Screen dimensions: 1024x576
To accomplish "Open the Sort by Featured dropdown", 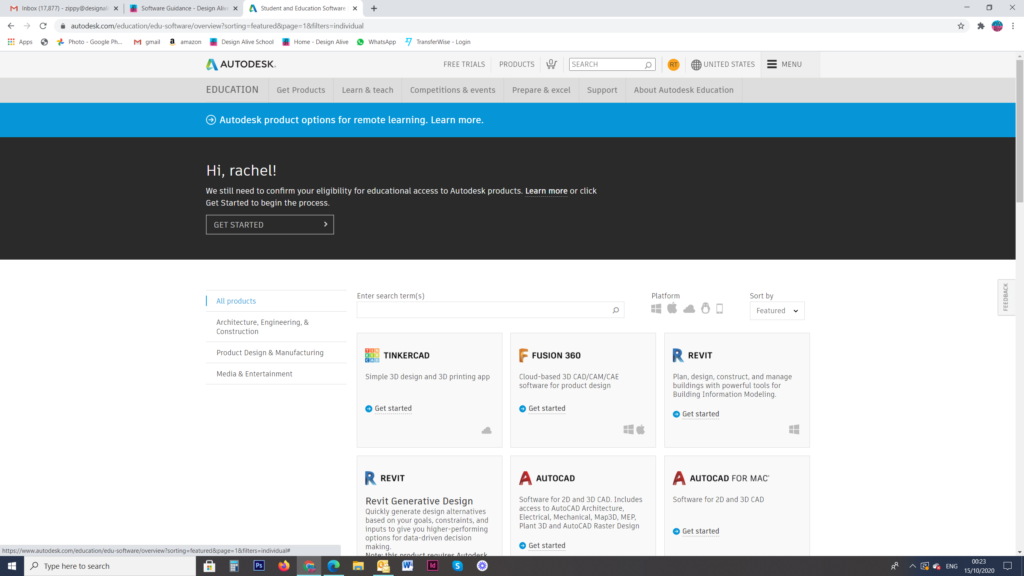I will click(776, 311).
